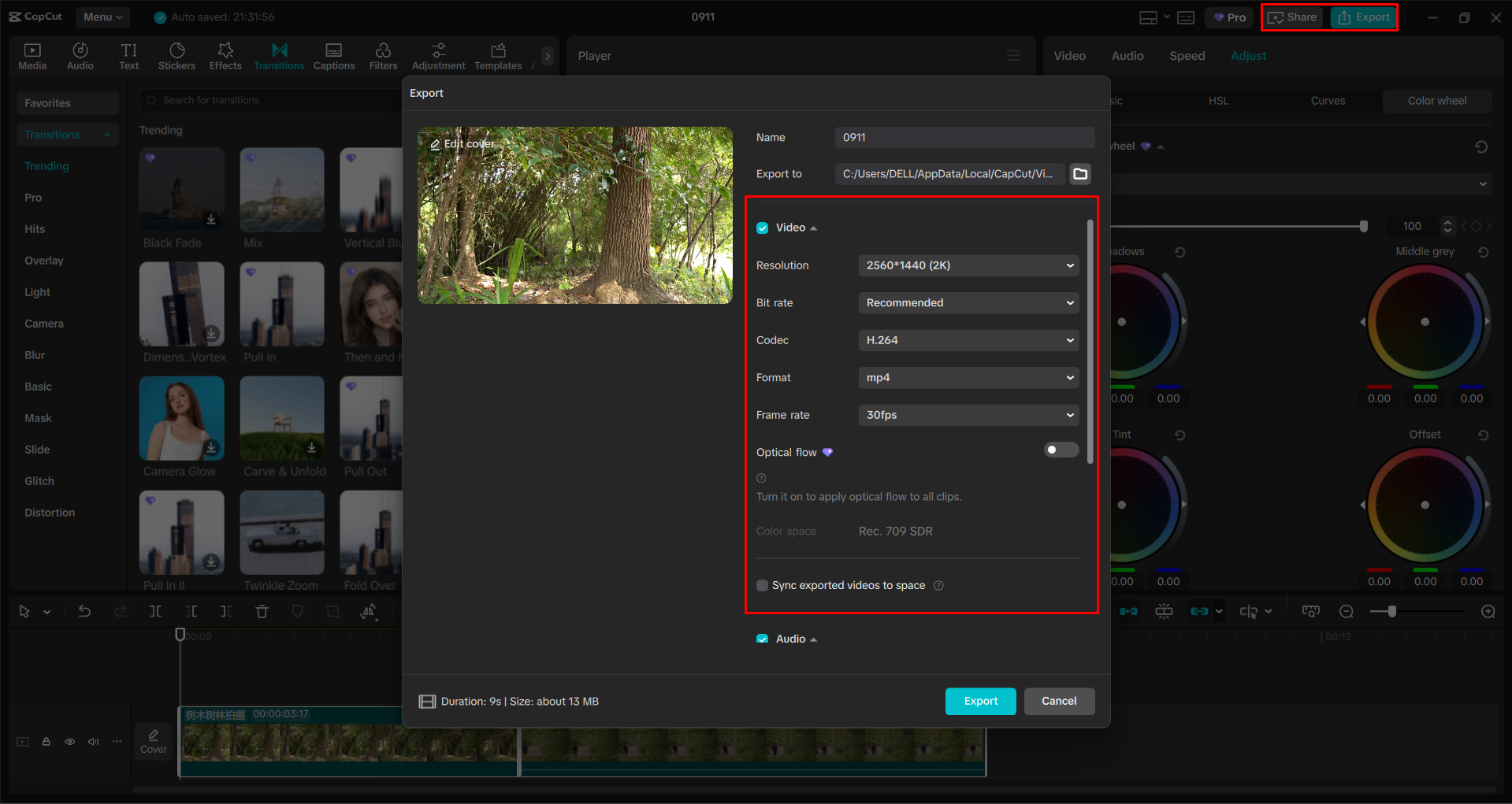Select the Camera Glow transition thumbnail
This screenshot has width=1512, height=804.
181,418
